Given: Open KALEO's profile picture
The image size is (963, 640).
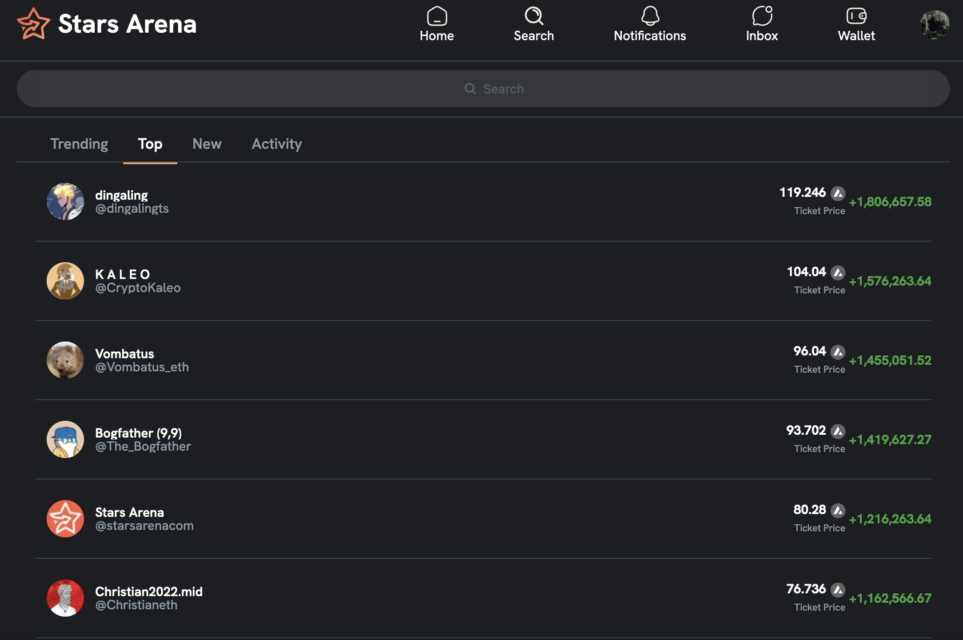Looking at the screenshot, I should click(65, 281).
